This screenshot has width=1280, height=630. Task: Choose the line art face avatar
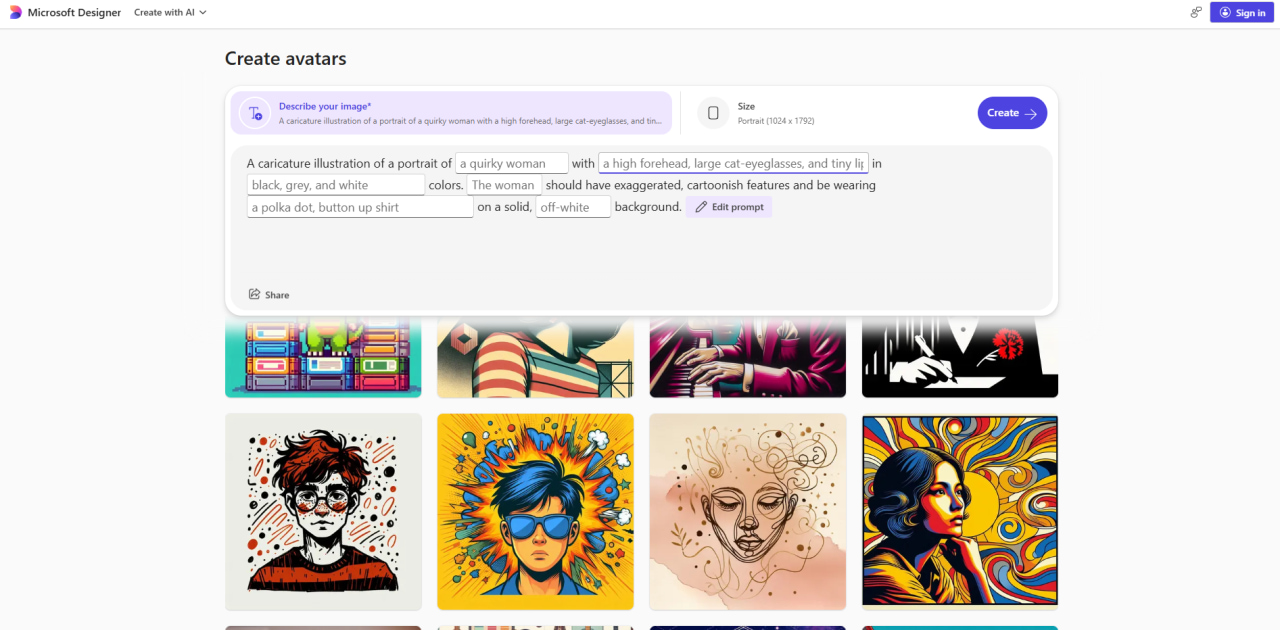(747, 511)
